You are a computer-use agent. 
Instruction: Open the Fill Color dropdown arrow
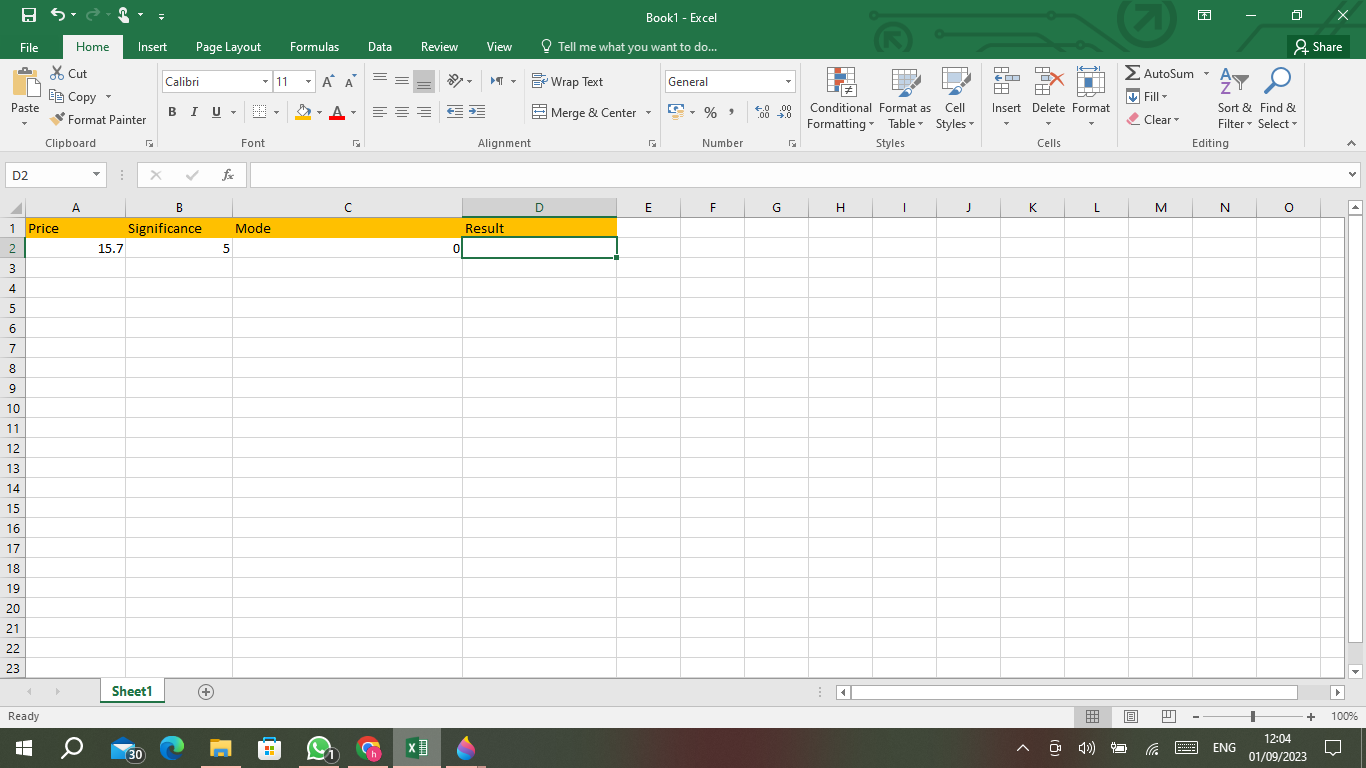(x=318, y=112)
